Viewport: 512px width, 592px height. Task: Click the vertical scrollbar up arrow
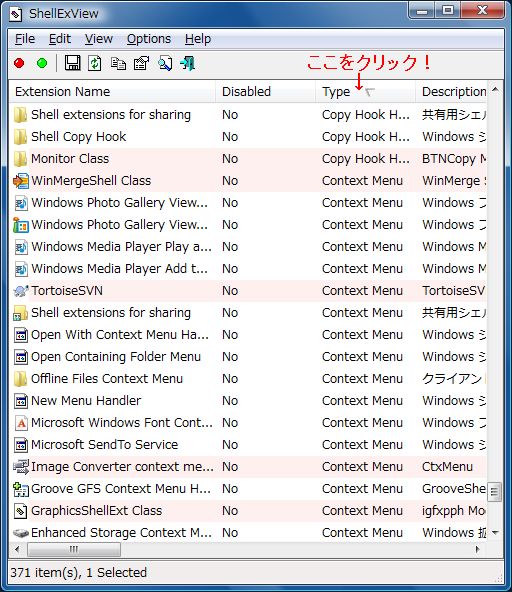pos(495,90)
